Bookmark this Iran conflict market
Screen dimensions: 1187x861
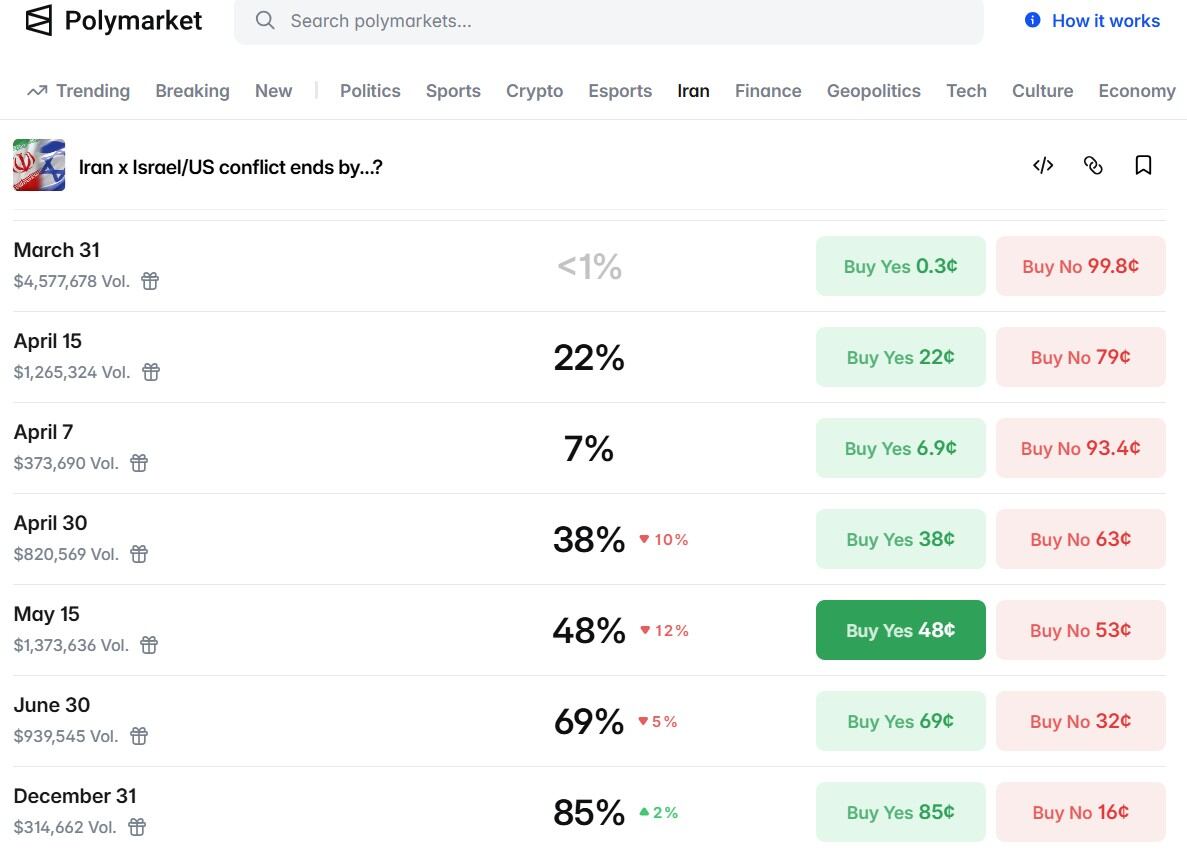click(x=1143, y=166)
